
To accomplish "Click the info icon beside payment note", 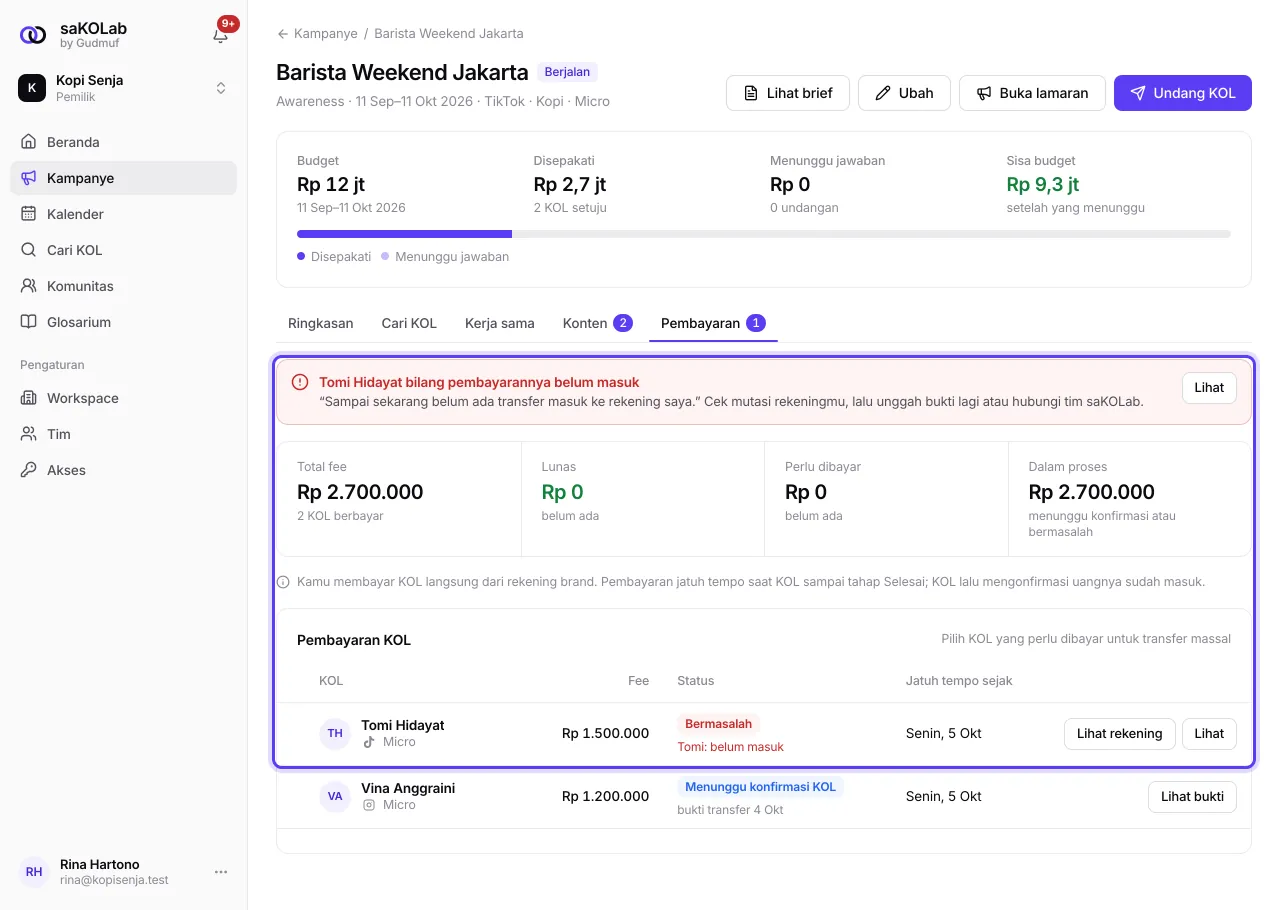I will tap(283, 582).
